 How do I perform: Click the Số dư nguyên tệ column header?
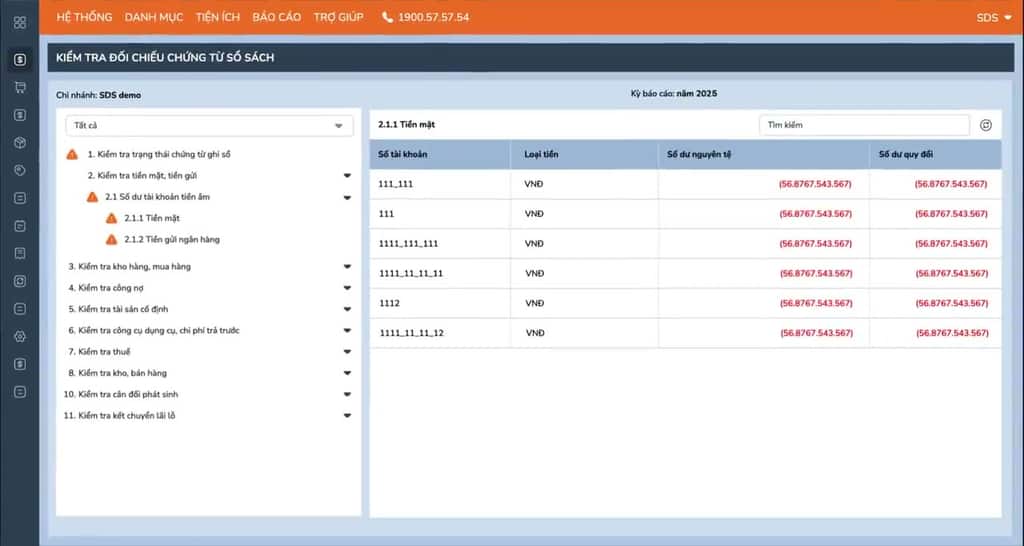click(x=699, y=155)
